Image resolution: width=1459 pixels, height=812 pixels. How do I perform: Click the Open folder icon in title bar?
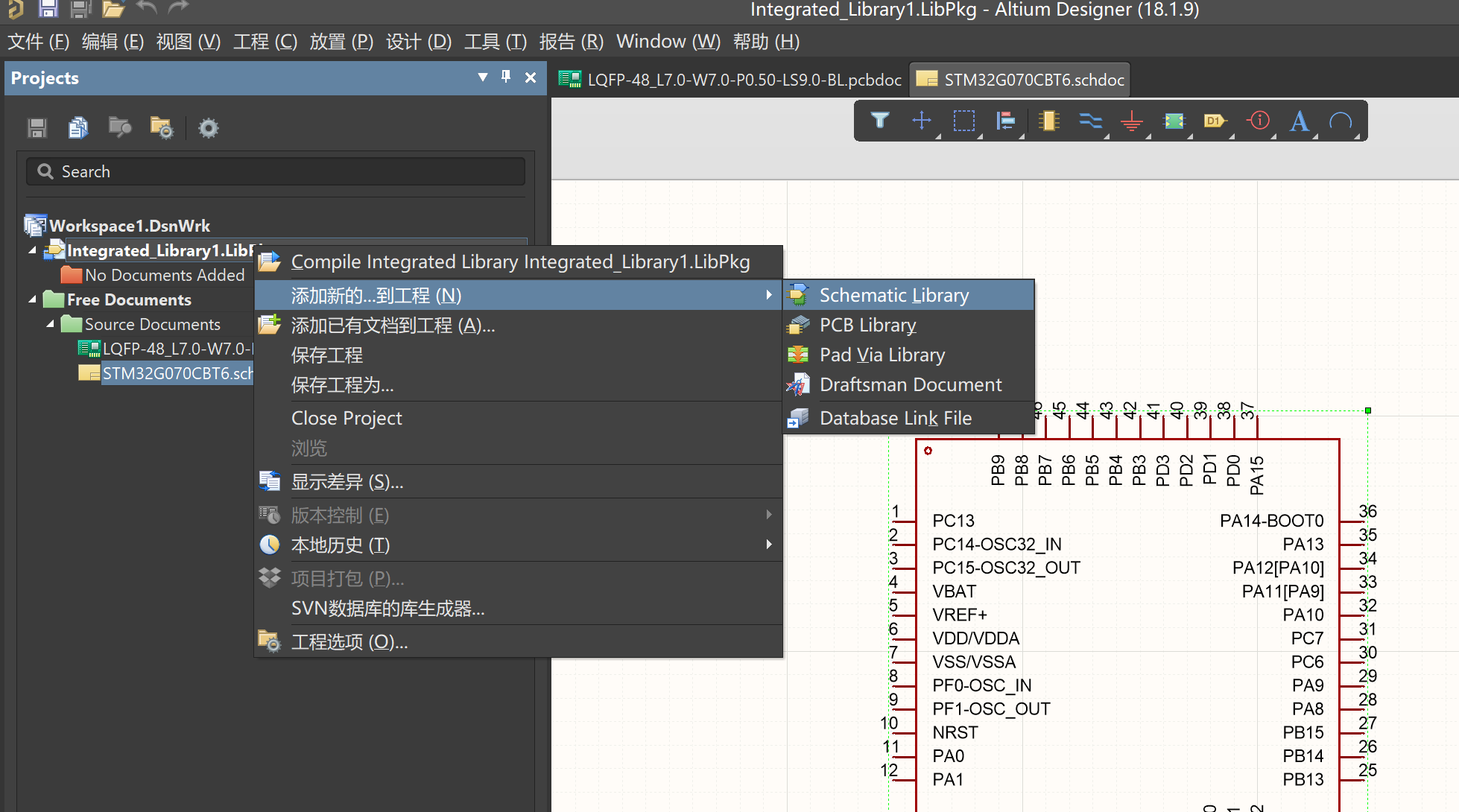coord(113,8)
